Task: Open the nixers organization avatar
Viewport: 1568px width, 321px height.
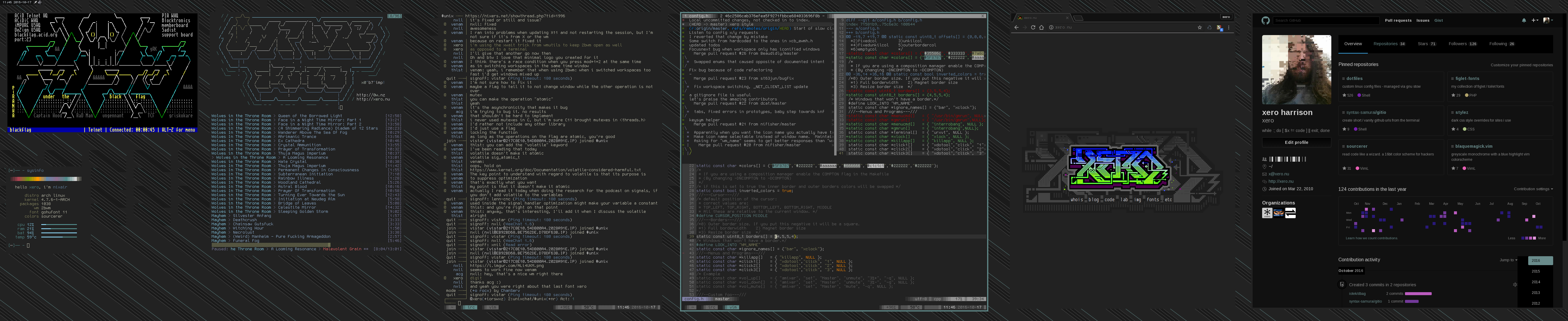Action: tap(1267, 213)
